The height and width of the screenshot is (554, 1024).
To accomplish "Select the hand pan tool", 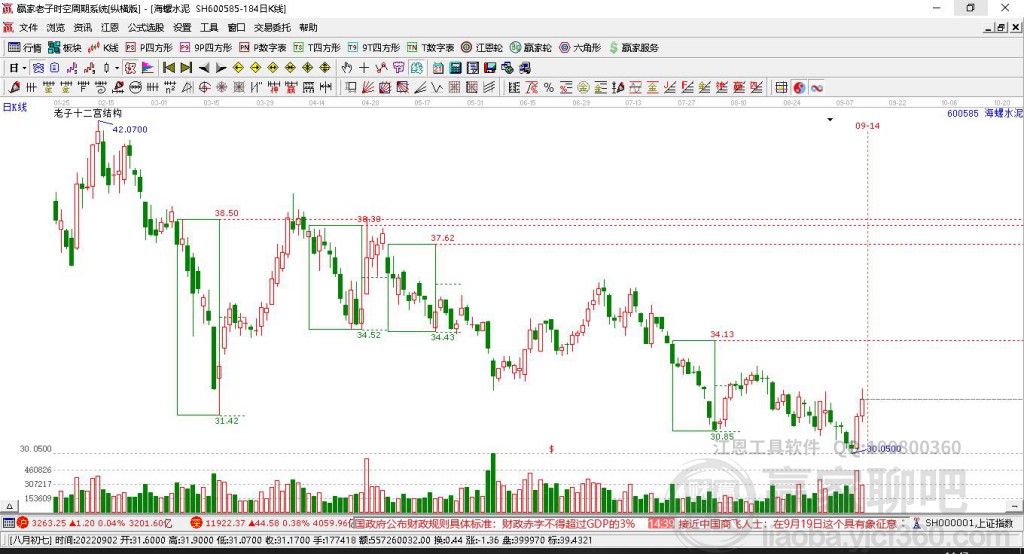I will click(x=346, y=68).
